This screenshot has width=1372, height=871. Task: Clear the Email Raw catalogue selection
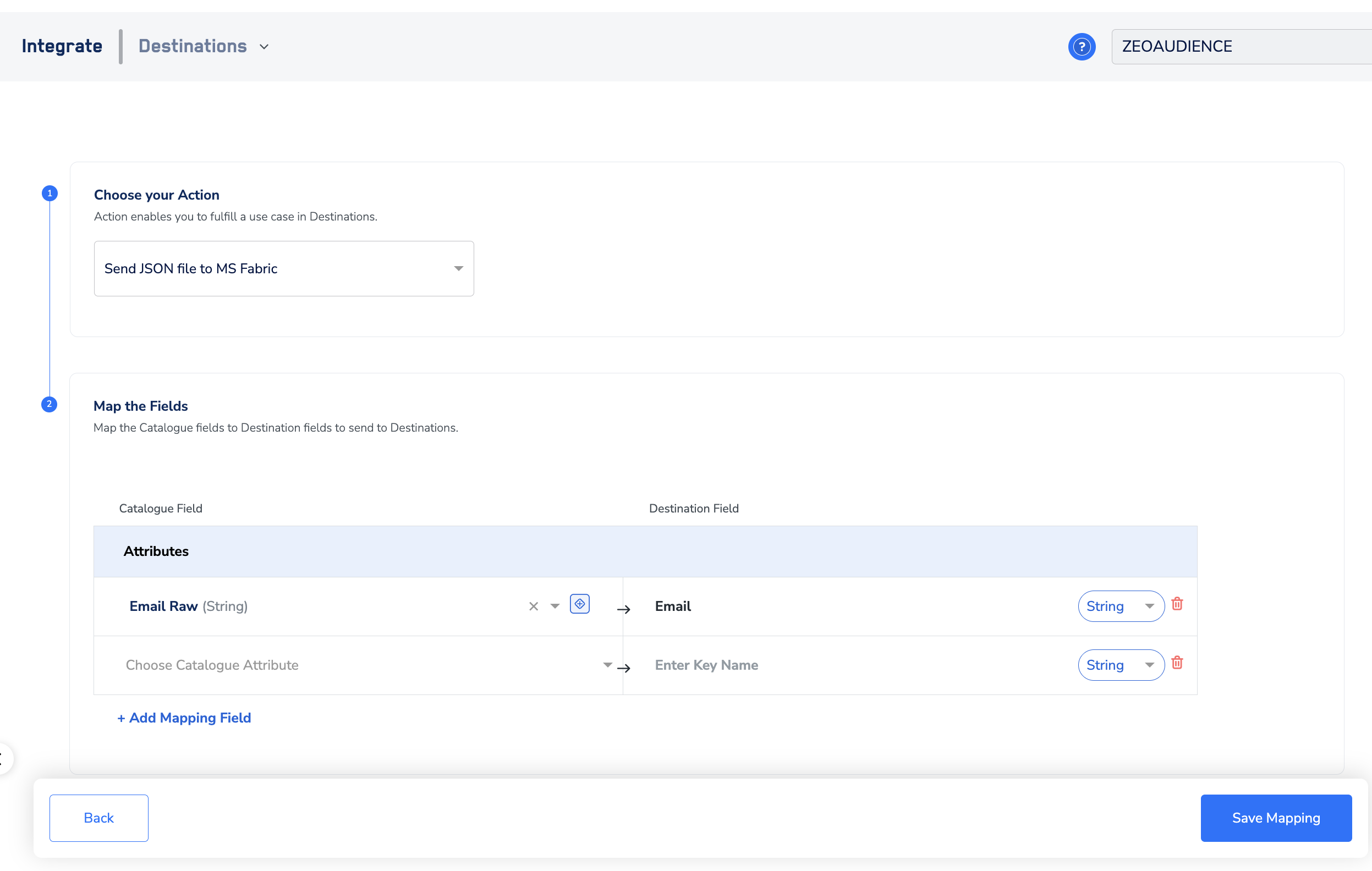point(533,606)
